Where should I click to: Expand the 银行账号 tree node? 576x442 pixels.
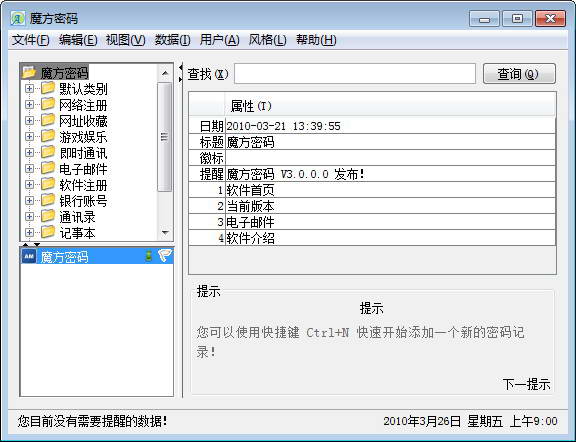(x=29, y=201)
